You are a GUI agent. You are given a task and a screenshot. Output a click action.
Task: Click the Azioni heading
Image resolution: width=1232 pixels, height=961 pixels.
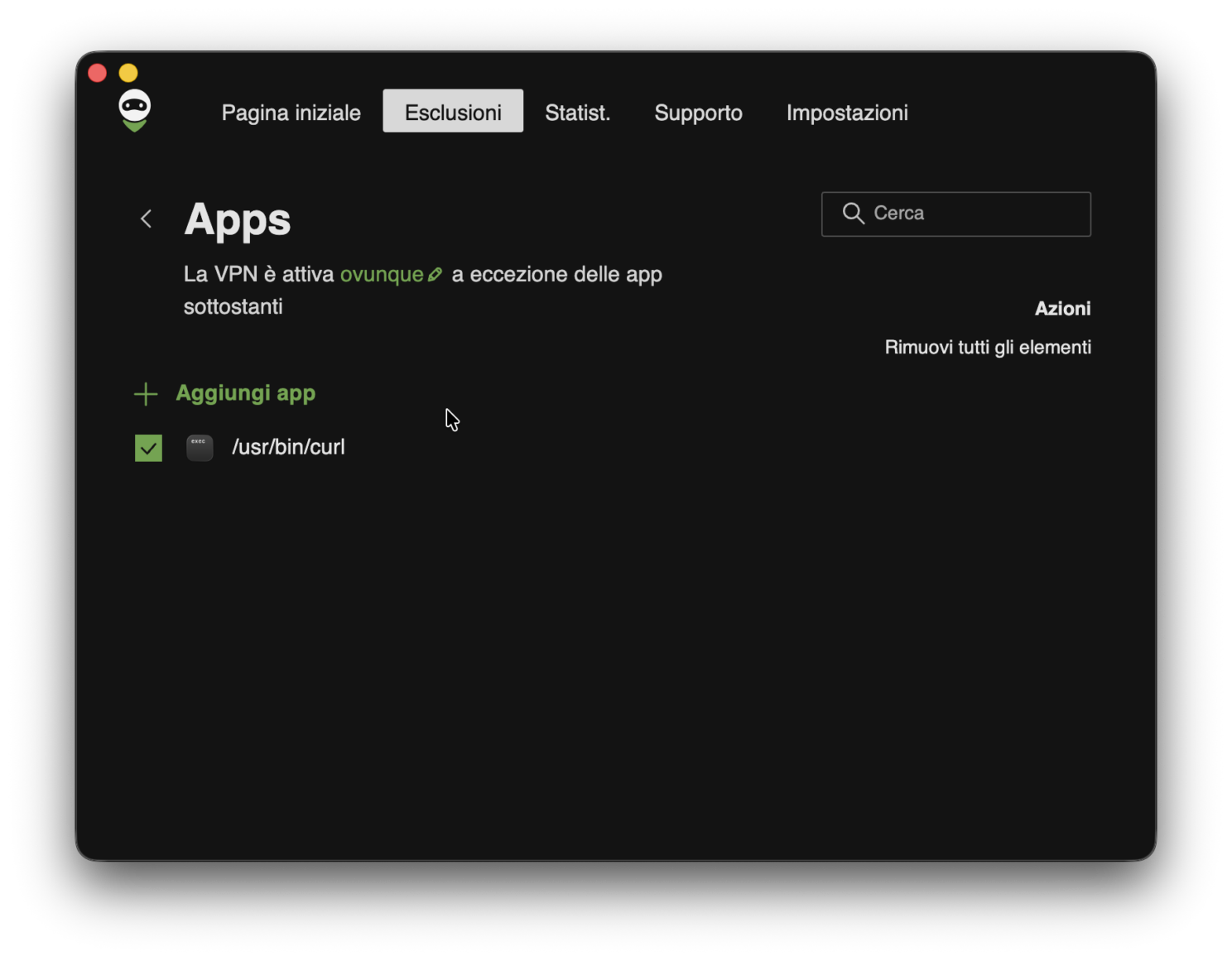[x=1063, y=309]
